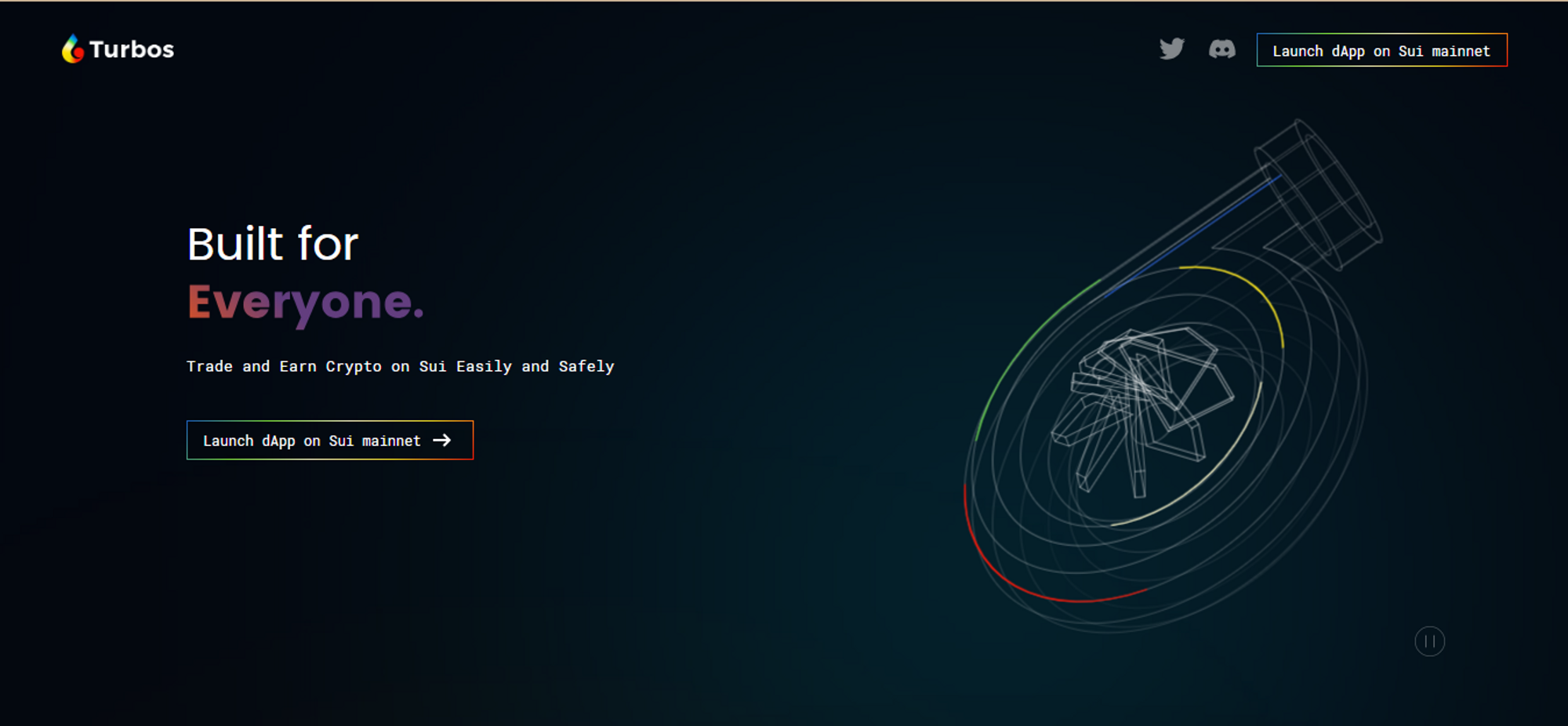Click the word 'Trade' in the tagline
This screenshot has height=726, width=1568.
209,366
